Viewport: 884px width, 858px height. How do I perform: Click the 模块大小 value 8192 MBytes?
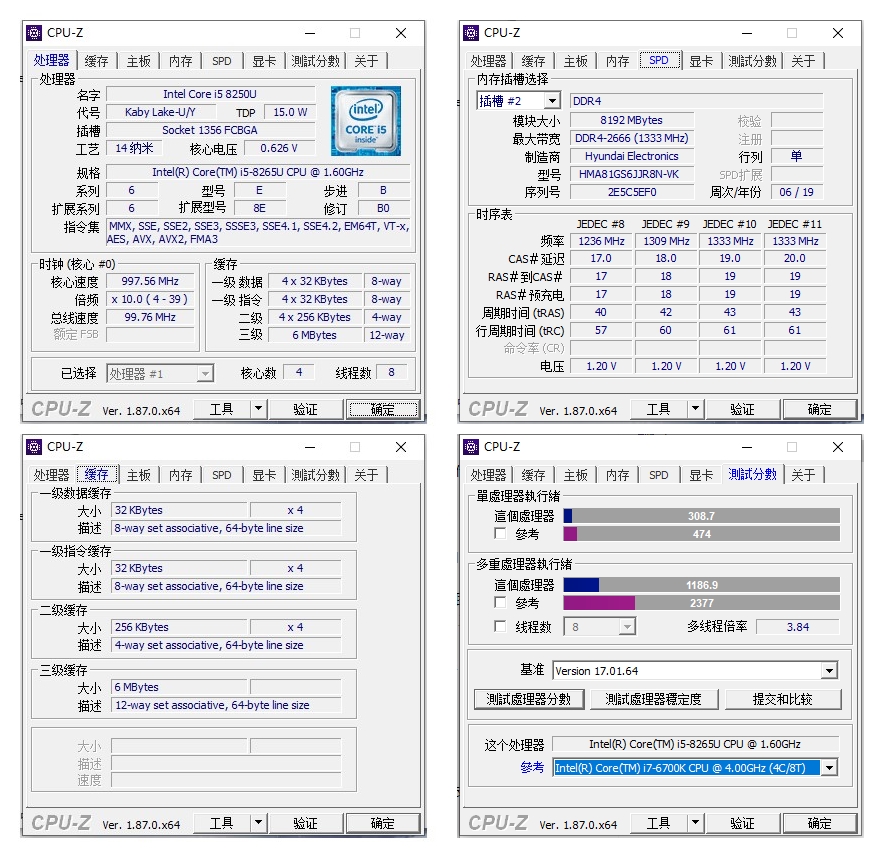[631, 120]
